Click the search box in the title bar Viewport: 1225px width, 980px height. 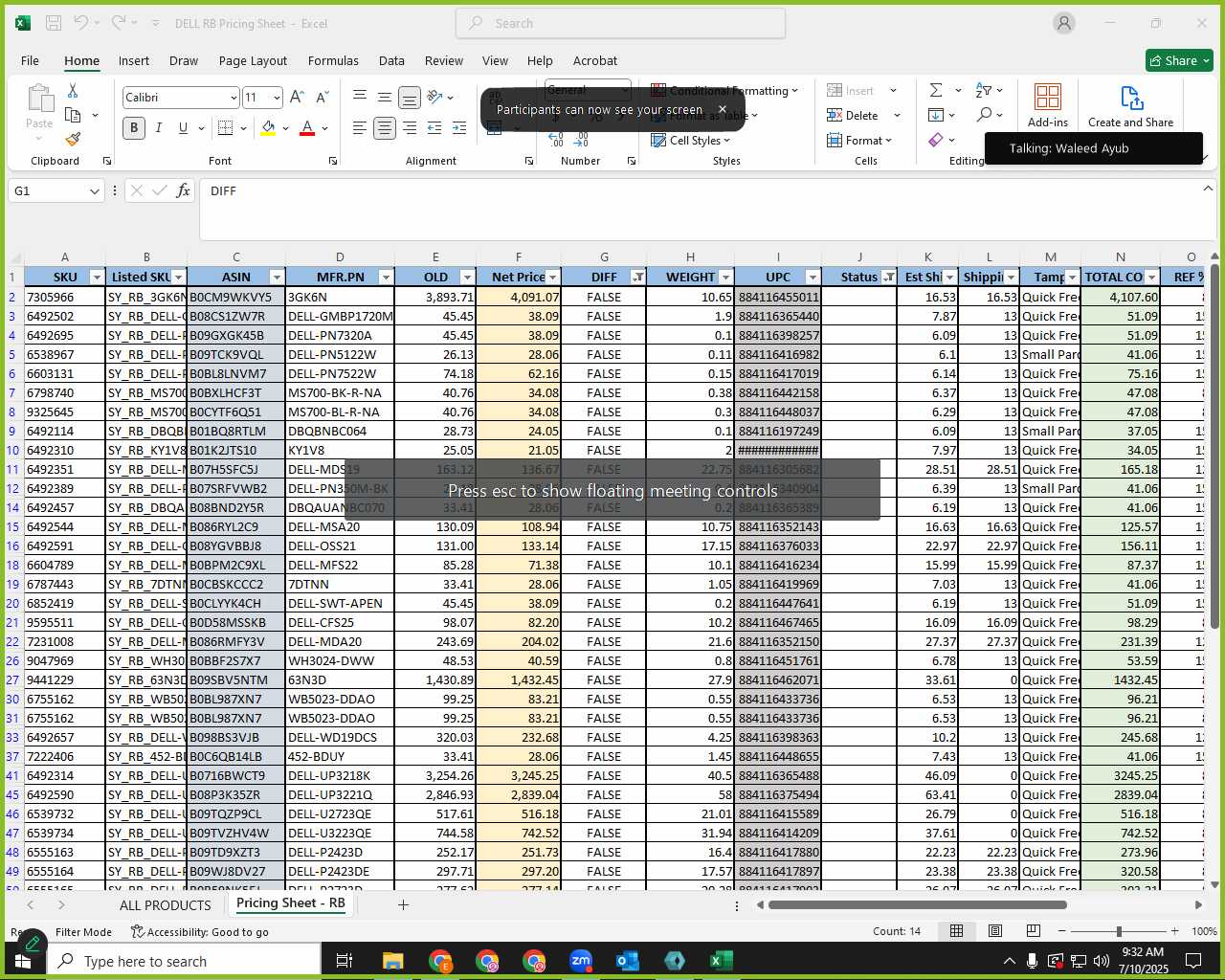coord(620,23)
